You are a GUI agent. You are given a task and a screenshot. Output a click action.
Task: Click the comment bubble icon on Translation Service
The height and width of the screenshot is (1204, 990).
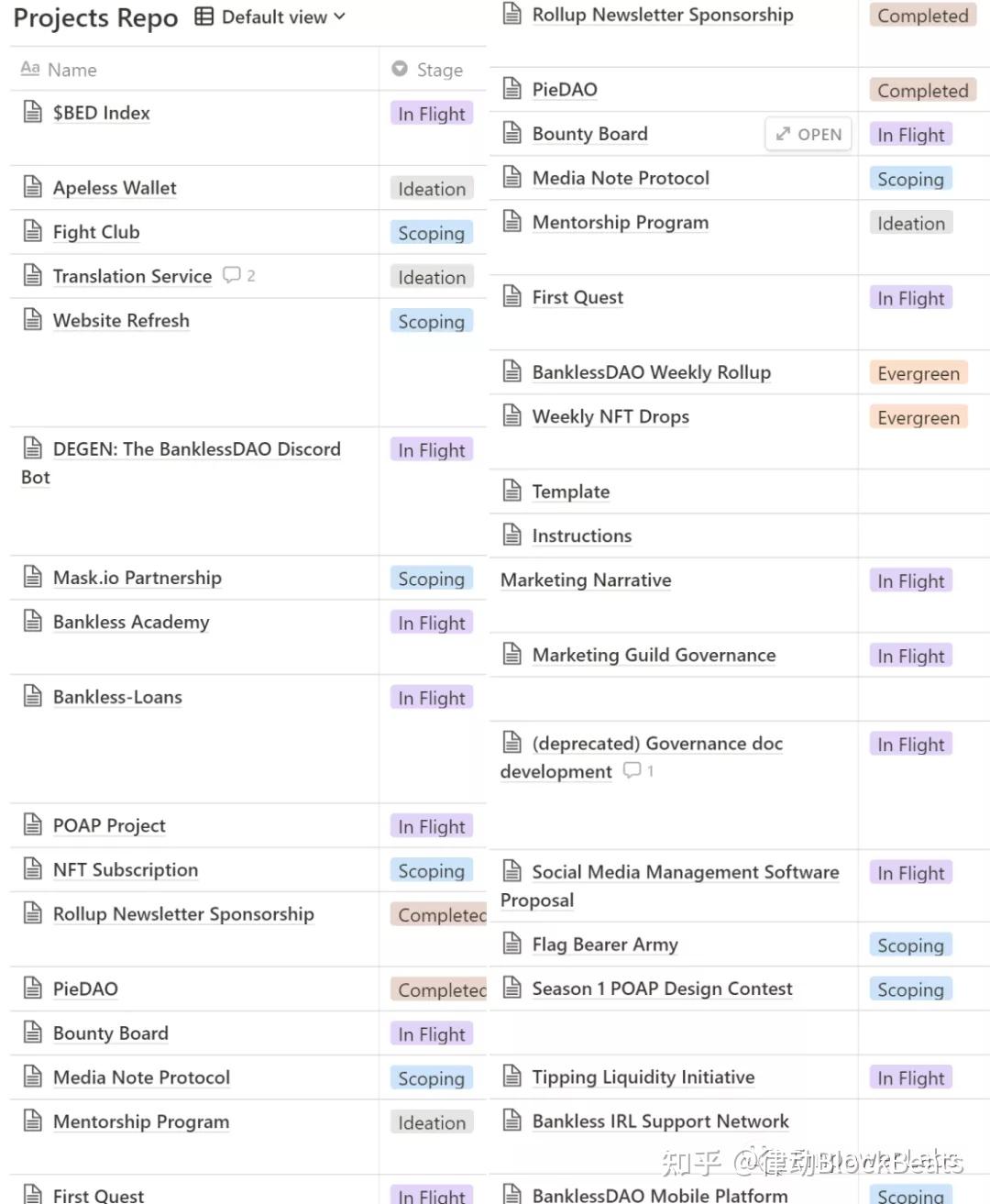click(232, 275)
